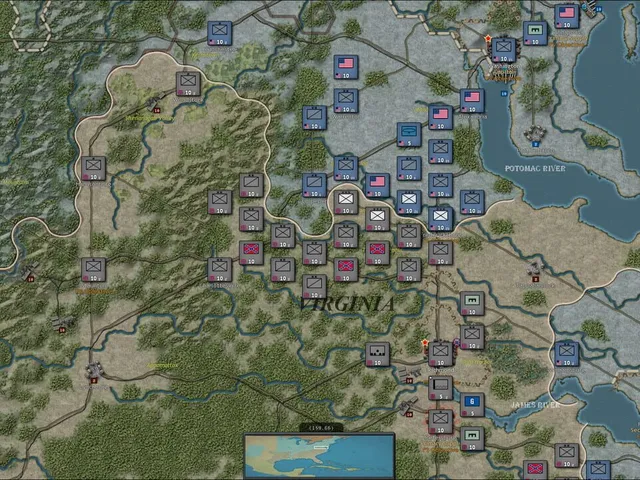
Task: Select the lone Union infantry at map's top-left road
Action: [x=220, y=33]
